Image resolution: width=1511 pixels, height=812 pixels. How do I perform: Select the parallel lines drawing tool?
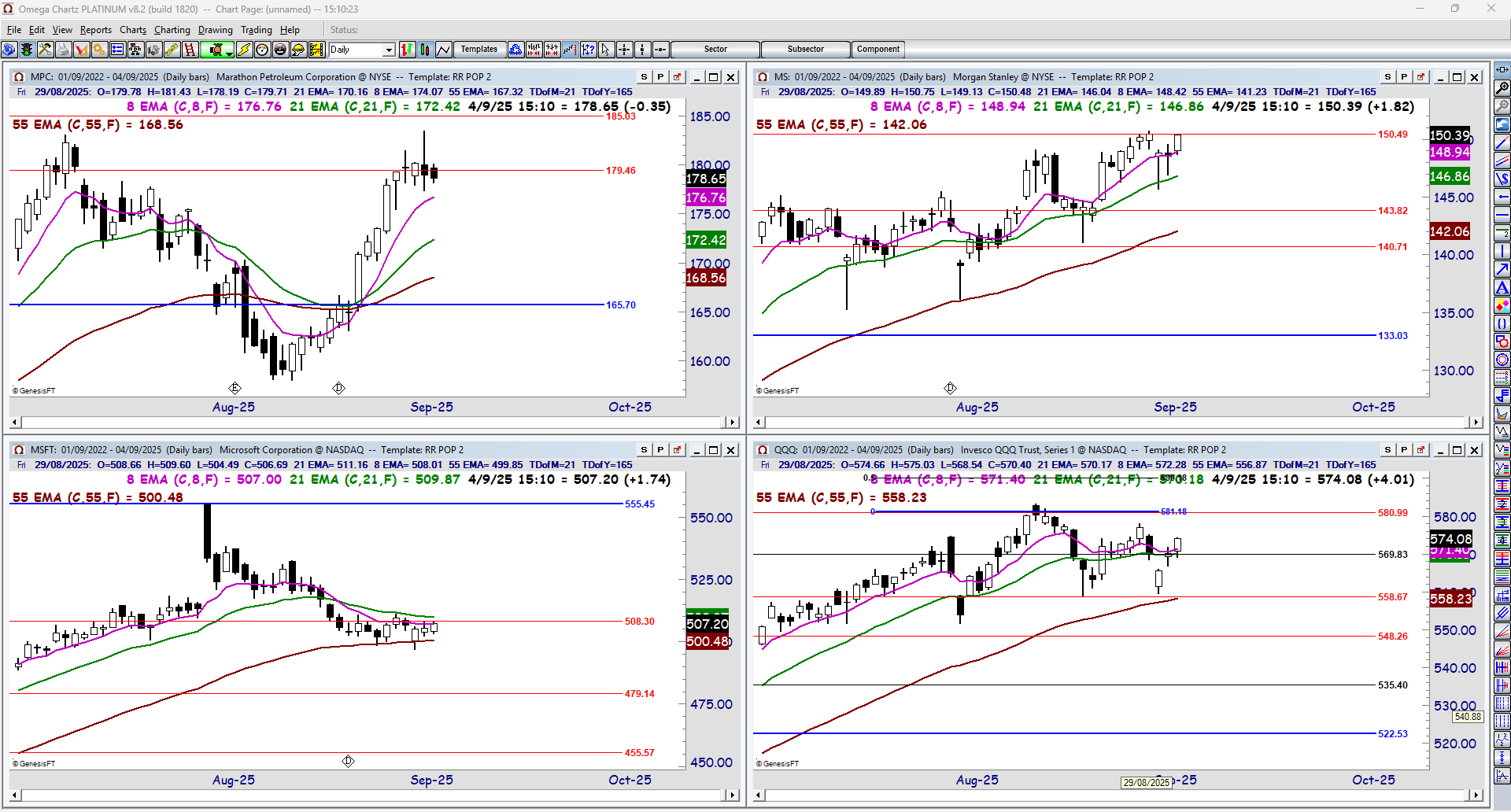coord(1502,161)
